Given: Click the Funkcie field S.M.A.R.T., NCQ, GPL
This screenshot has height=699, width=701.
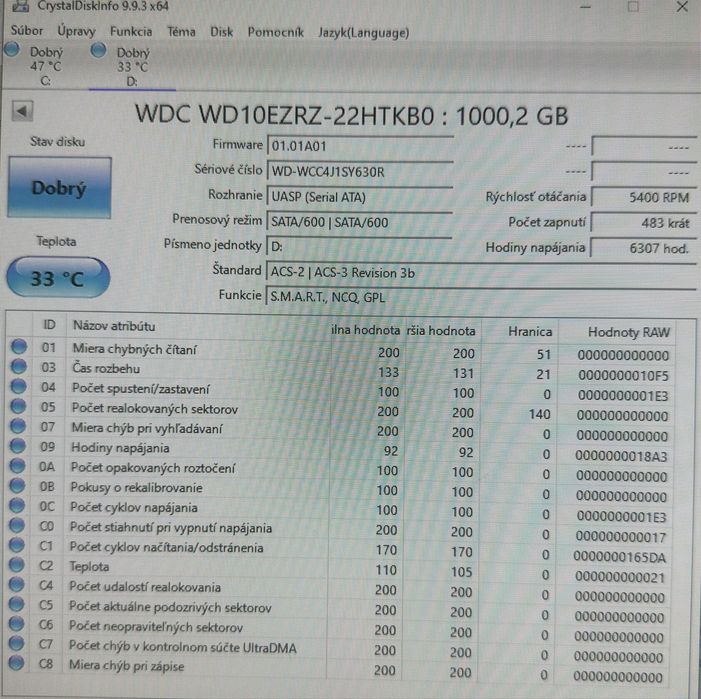Looking at the screenshot, I should tap(481, 297).
